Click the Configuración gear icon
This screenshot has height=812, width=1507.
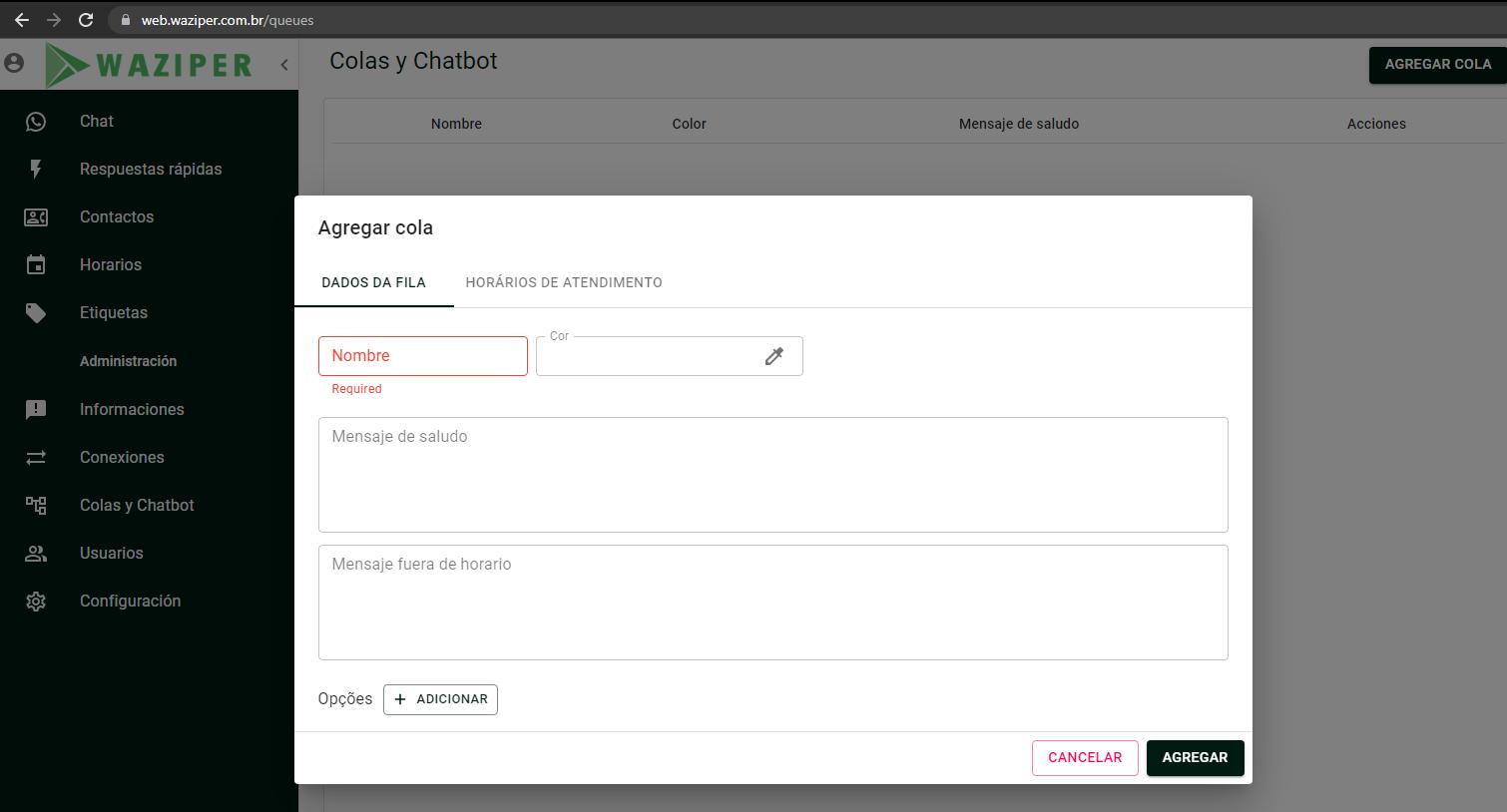[x=36, y=602]
